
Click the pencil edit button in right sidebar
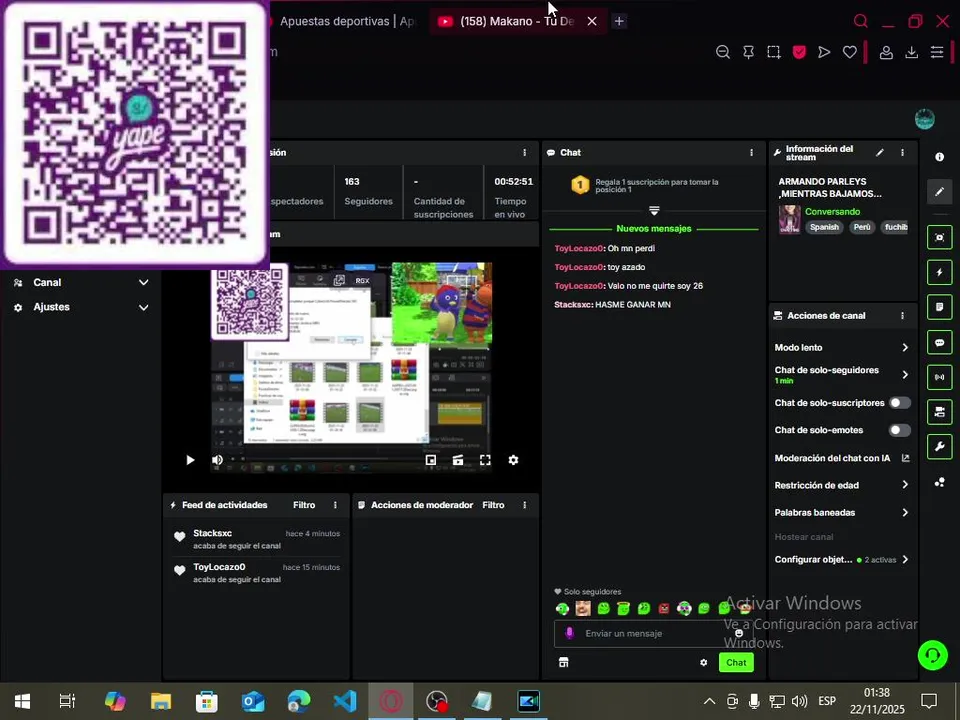click(939, 192)
